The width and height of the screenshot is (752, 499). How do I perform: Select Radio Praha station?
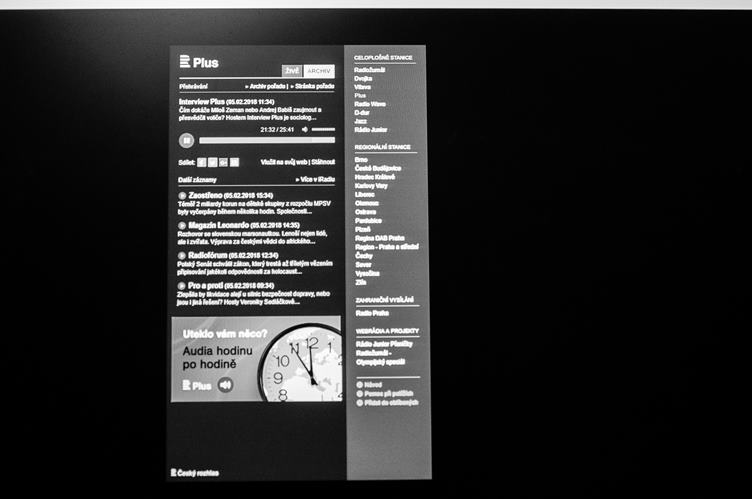coord(372,313)
